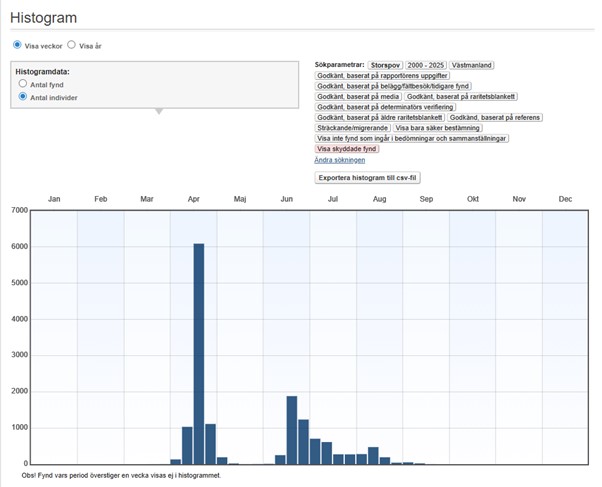Click the "Histogram" page heading
602x487 pixels.
pos(46,17)
